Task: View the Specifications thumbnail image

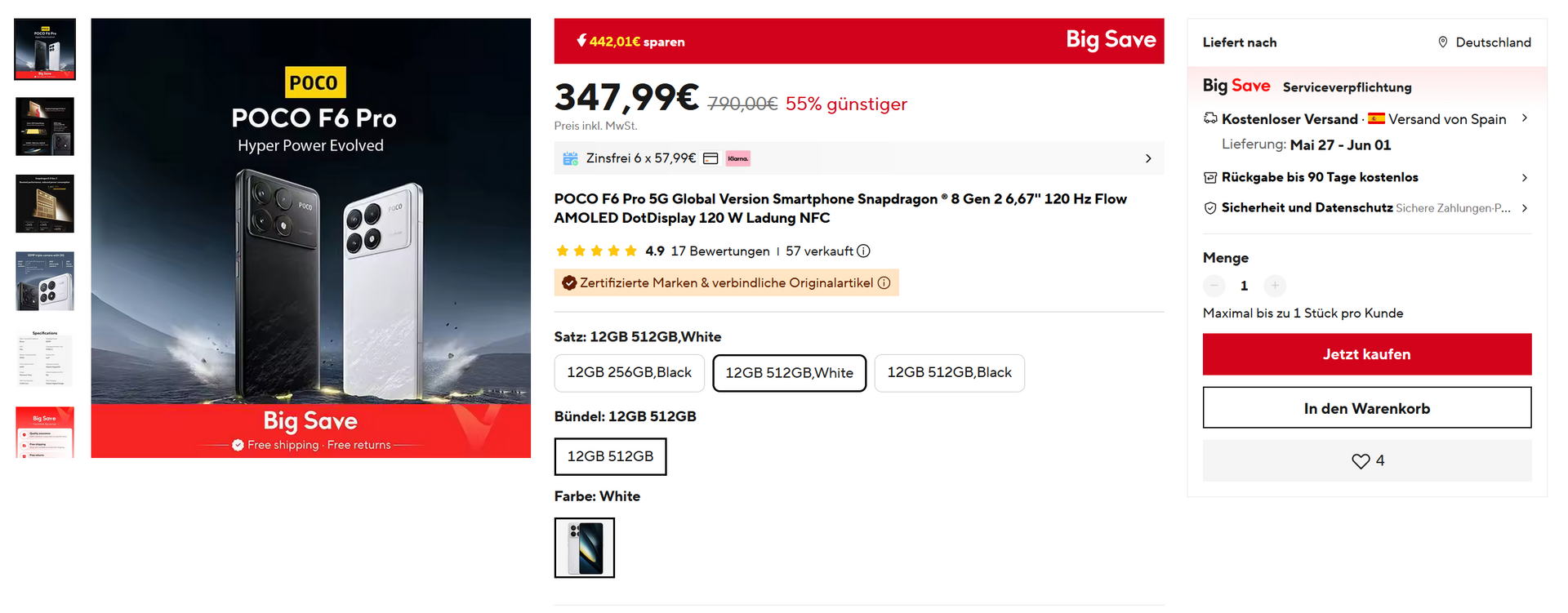Action: point(45,358)
